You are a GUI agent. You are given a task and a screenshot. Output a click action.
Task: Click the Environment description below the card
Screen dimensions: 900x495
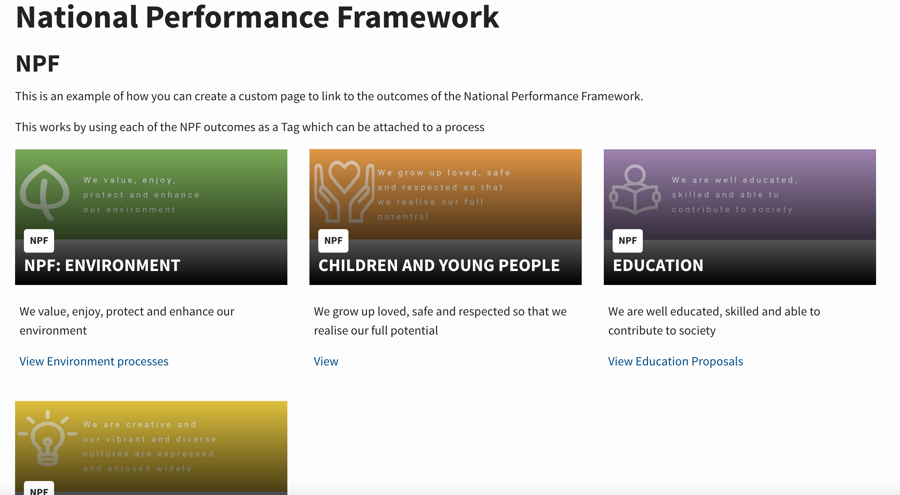(x=127, y=320)
